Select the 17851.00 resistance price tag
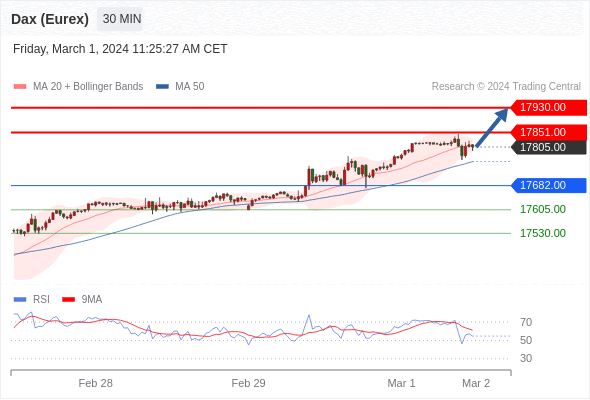The width and height of the screenshot is (590, 400). click(x=549, y=132)
